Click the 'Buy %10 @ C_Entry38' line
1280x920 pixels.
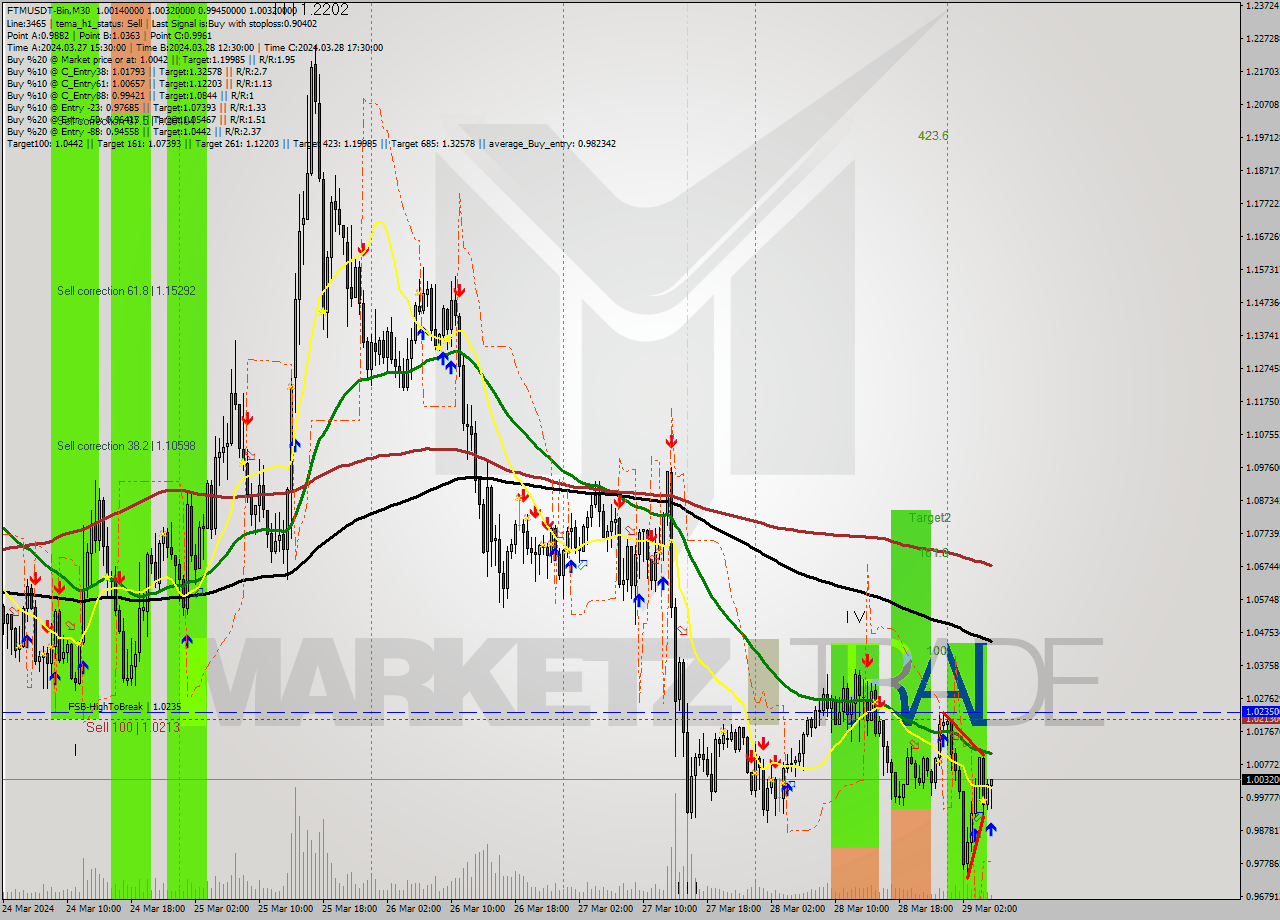(136, 71)
